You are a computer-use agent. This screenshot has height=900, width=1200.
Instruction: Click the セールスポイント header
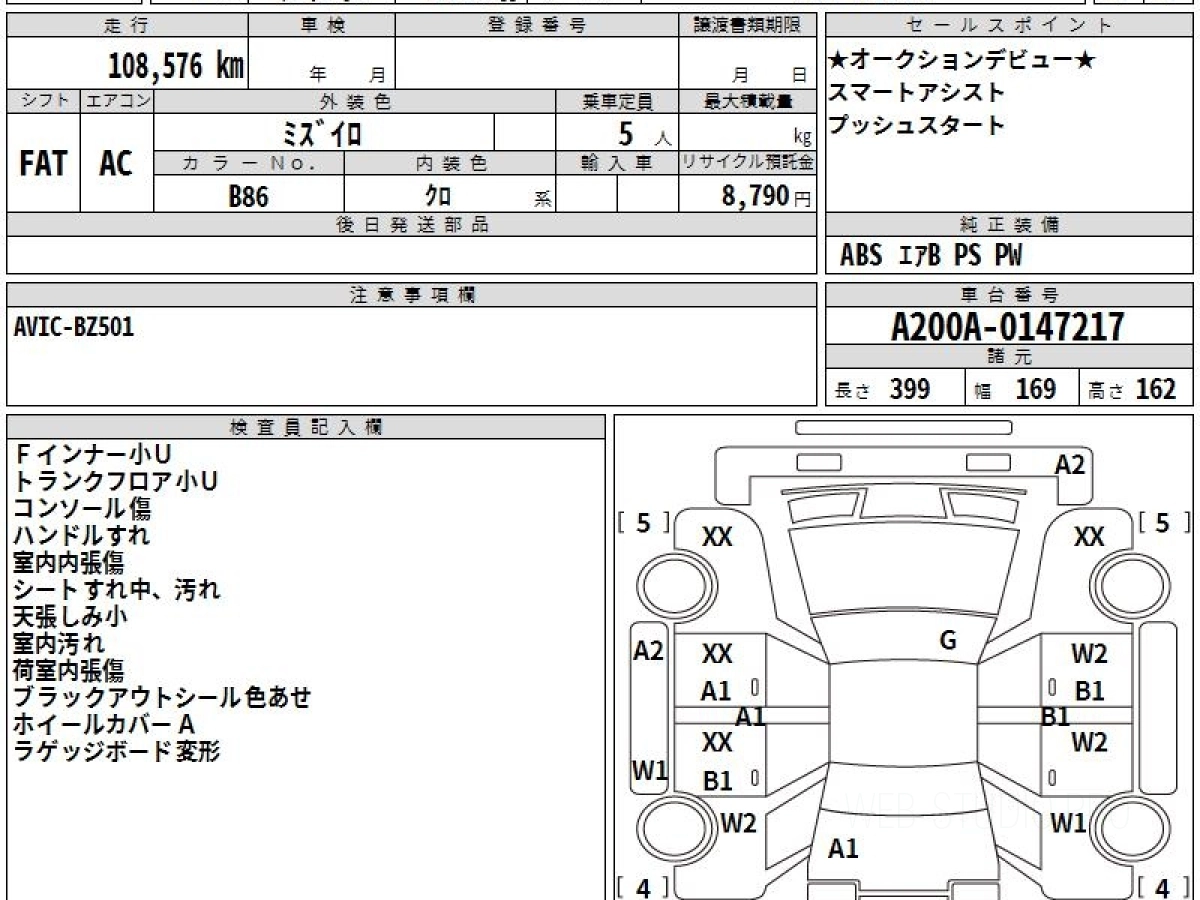click(x=1009, y=27)
